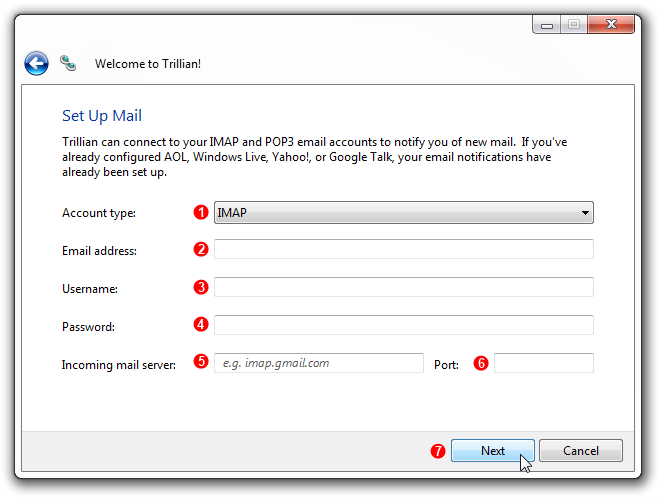660x497 pixels.
Task: Click the Trillian logo icon
Action: pyautogui.click(x=68, y=63)
